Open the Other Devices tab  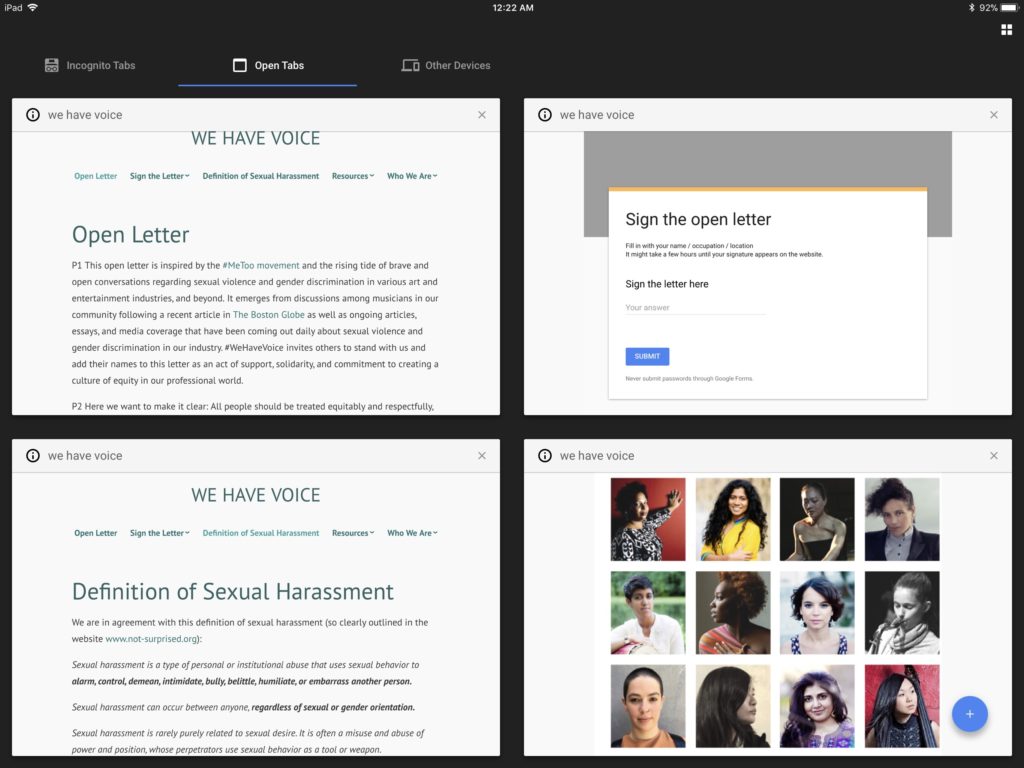coord(445,65)
